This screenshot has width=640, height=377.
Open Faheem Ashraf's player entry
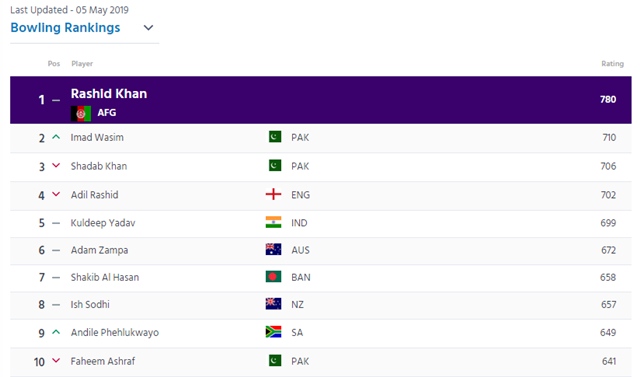(103, 361)
